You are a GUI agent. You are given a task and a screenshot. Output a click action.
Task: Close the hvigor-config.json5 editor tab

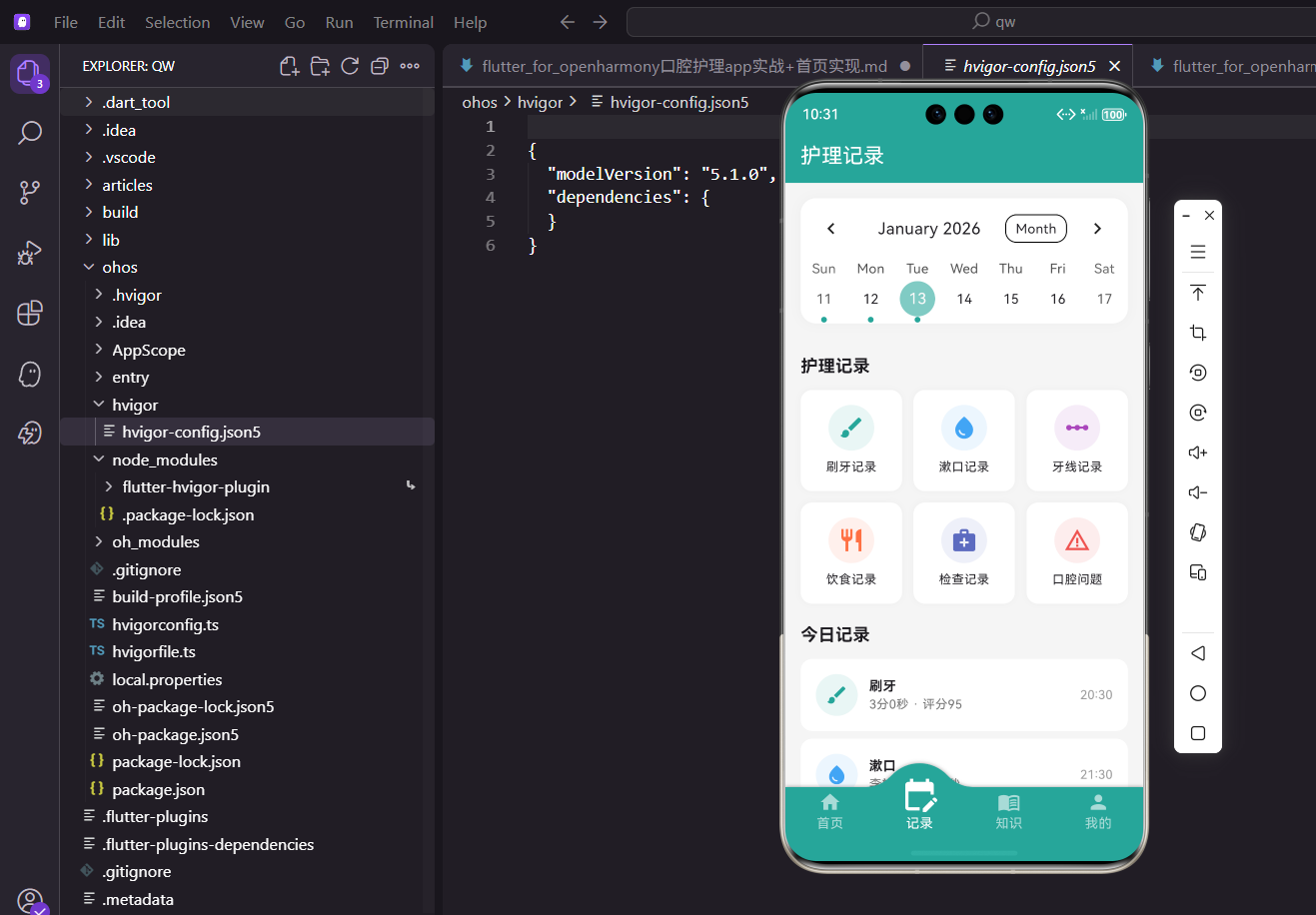(x=1114, y=66)
